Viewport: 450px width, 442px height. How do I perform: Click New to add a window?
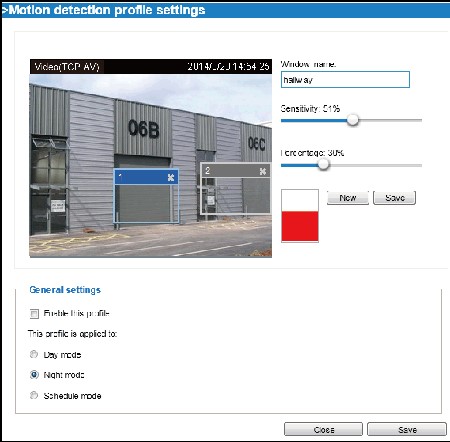pos(348,198)
